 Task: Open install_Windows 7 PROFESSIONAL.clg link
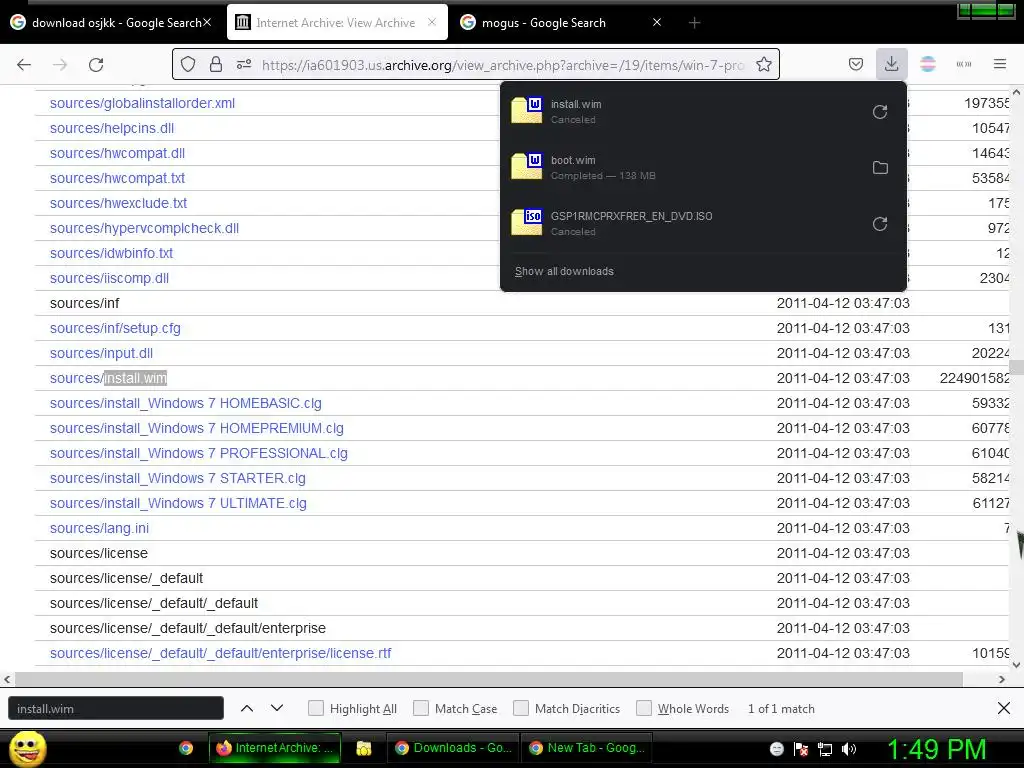pyautogui.click(x=199, y=453)
